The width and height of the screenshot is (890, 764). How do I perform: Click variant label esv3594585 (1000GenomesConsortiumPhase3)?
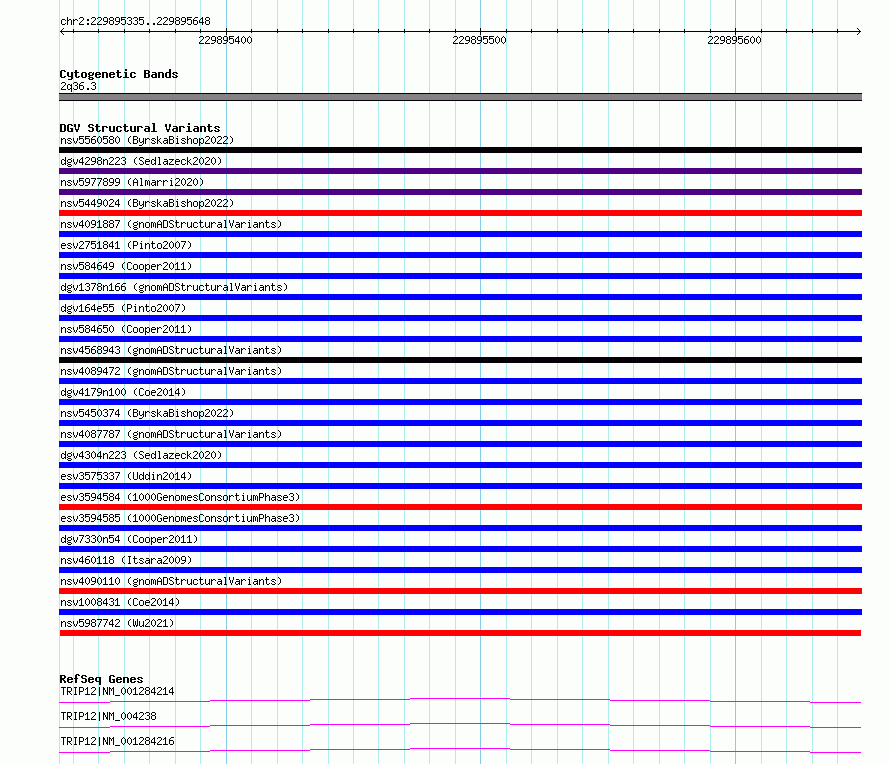coord(180,518)
